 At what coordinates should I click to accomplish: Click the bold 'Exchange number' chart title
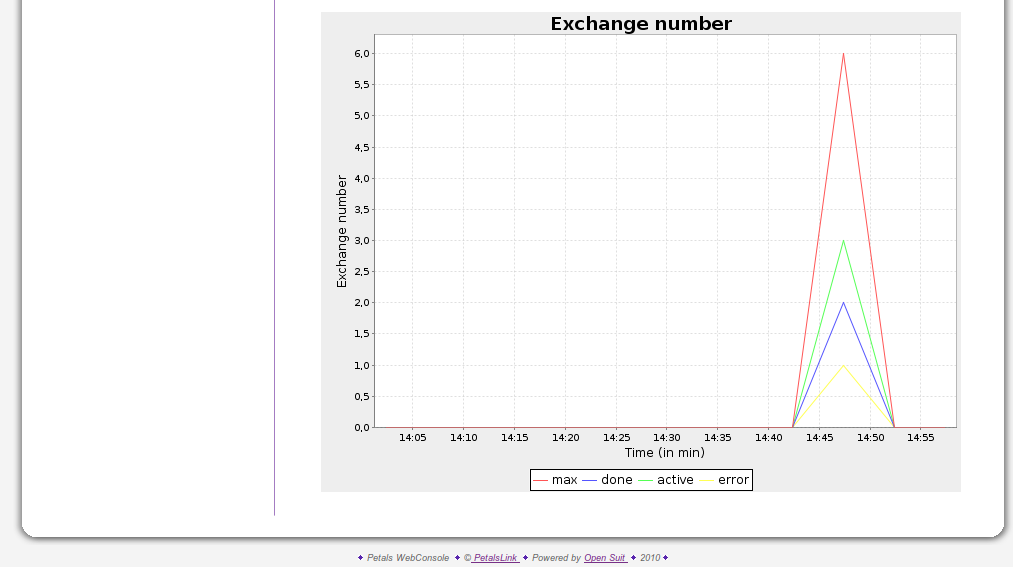(641, 24)
